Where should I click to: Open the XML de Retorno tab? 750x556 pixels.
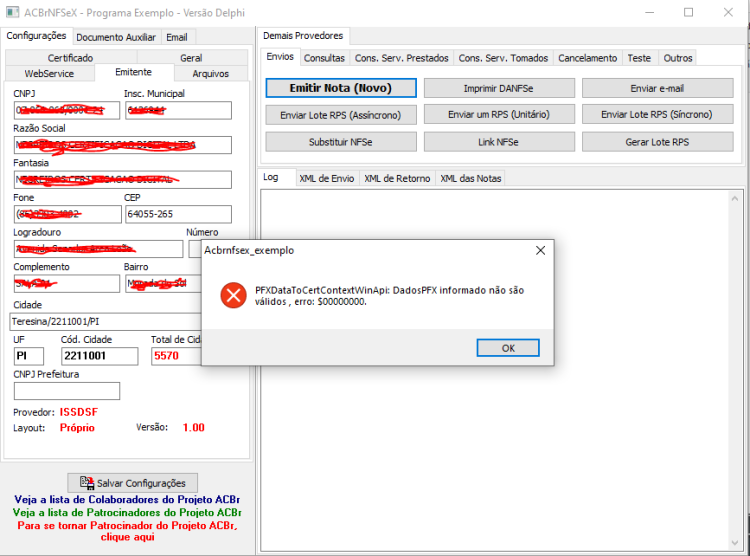397,178
